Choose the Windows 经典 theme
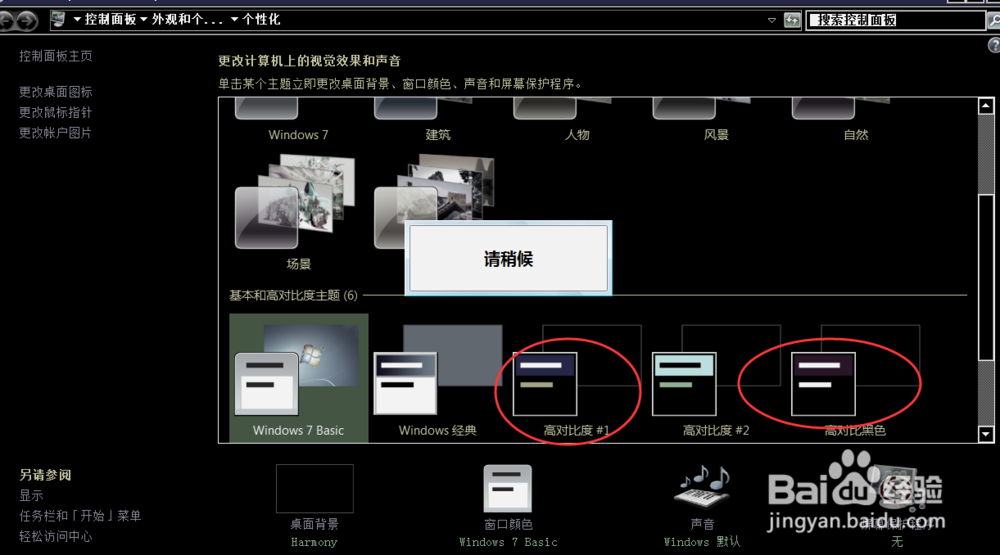Image resolution: width=1000 pixels, height=555 pixels. pos(438,380)
